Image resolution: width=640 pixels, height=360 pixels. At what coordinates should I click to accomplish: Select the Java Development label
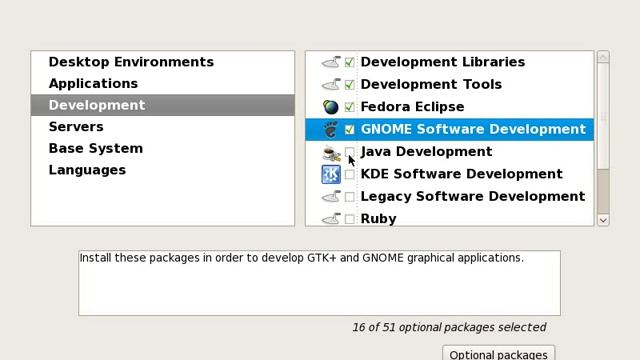coord(426,152)
